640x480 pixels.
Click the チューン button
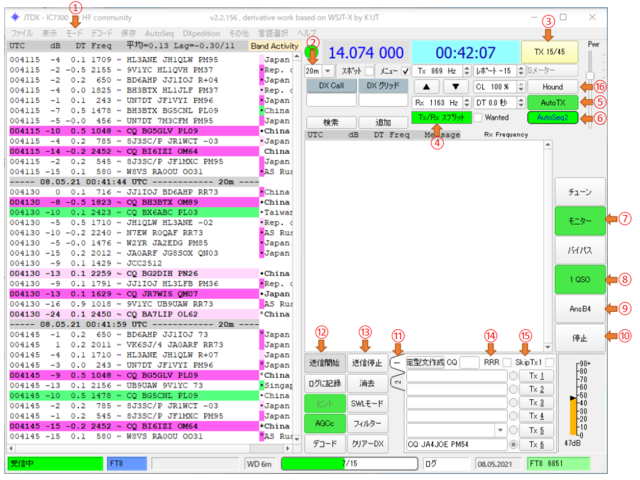580,191
